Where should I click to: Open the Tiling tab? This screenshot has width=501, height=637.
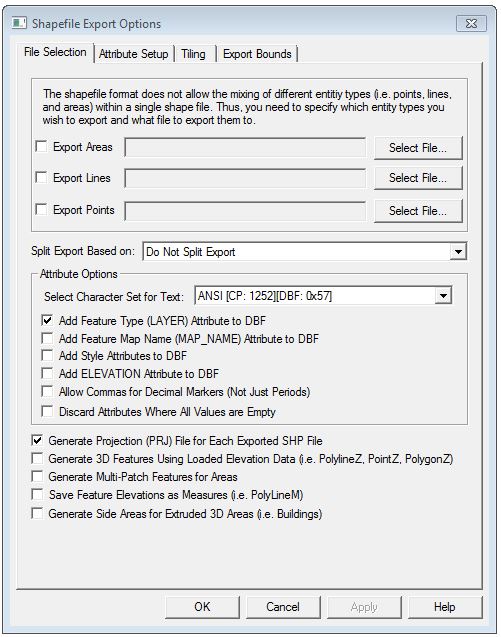click(193, 54)
